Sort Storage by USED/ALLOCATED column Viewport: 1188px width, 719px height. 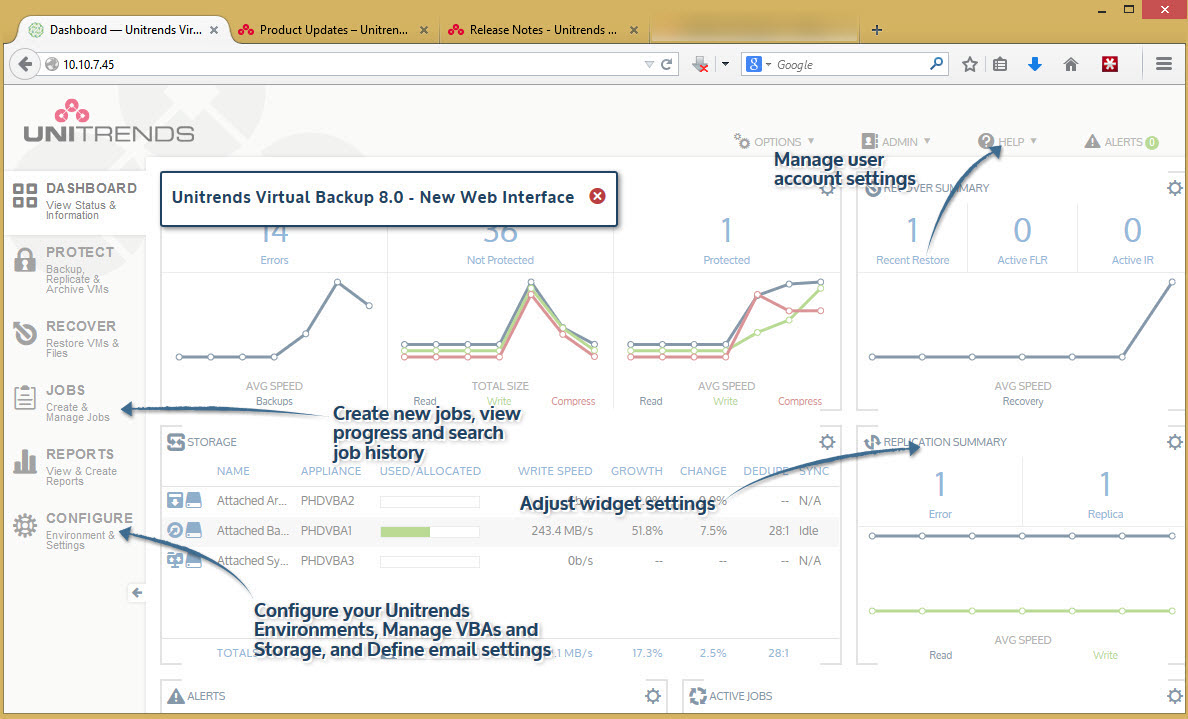click(430, 470)
